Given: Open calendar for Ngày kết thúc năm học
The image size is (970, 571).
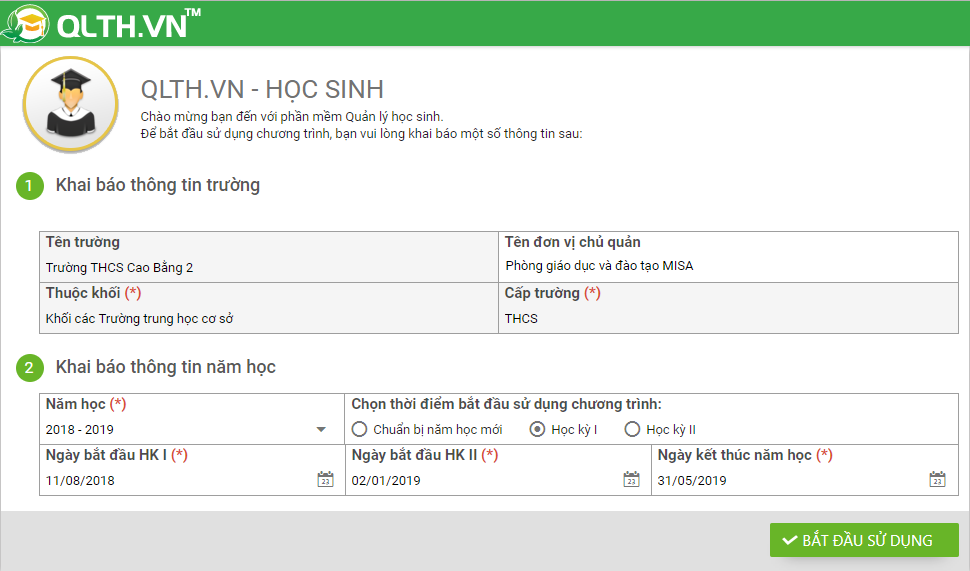Looking at the screenshot, I should [937, 480].
